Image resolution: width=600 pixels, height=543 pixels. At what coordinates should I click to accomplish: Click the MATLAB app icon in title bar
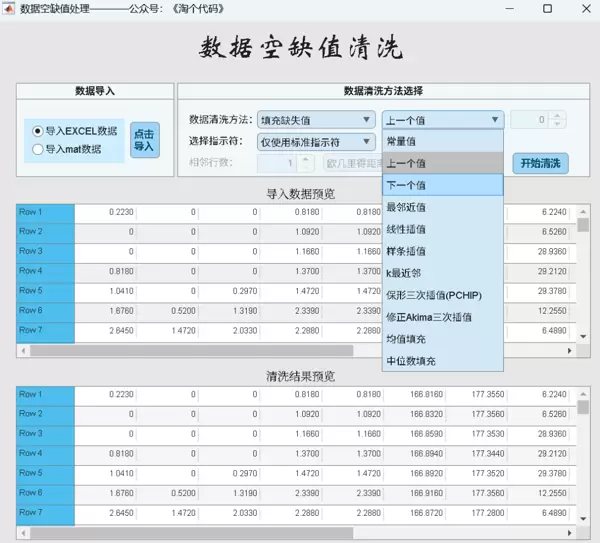point(10,9)
